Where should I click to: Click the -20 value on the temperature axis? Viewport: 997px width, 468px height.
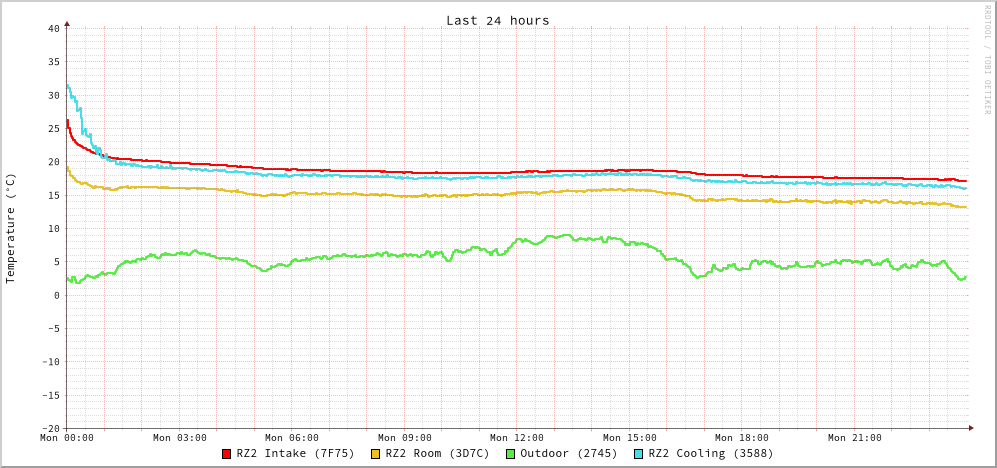coord(50,428)
